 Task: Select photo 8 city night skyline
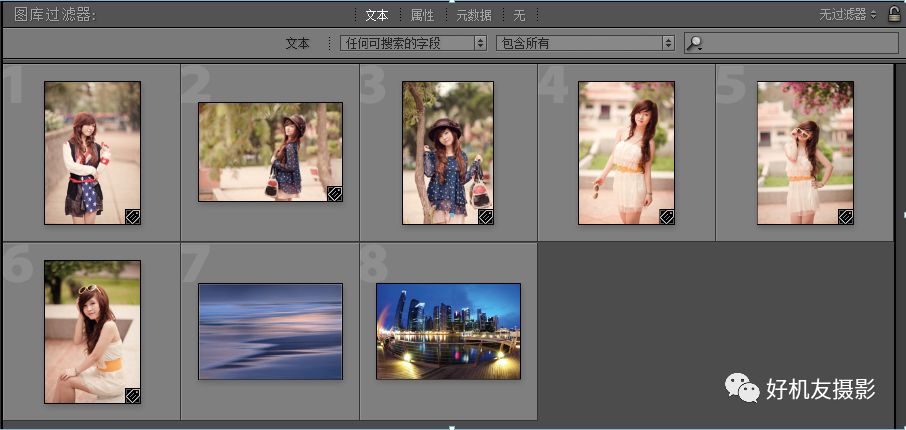point(448,331)
